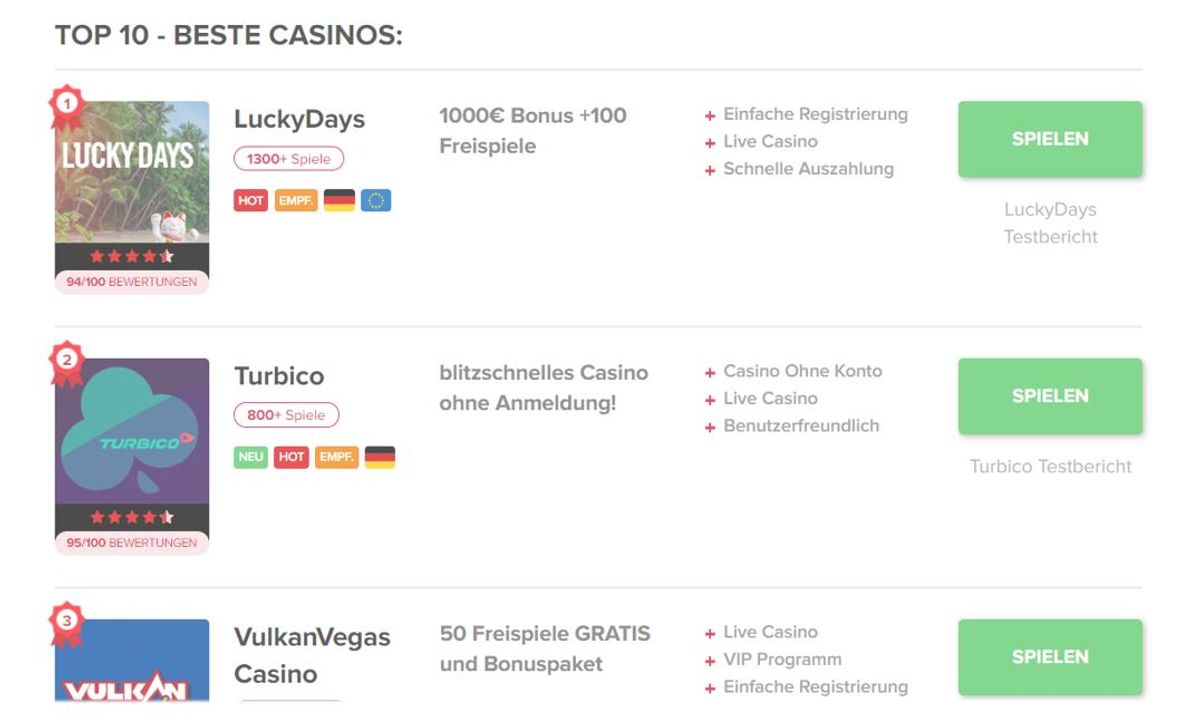Image resolution: width=1200 pixels, height=724 pixels.
Task: Click SPIELEN button for LuckyDays
Action: tap(1050, 140)
